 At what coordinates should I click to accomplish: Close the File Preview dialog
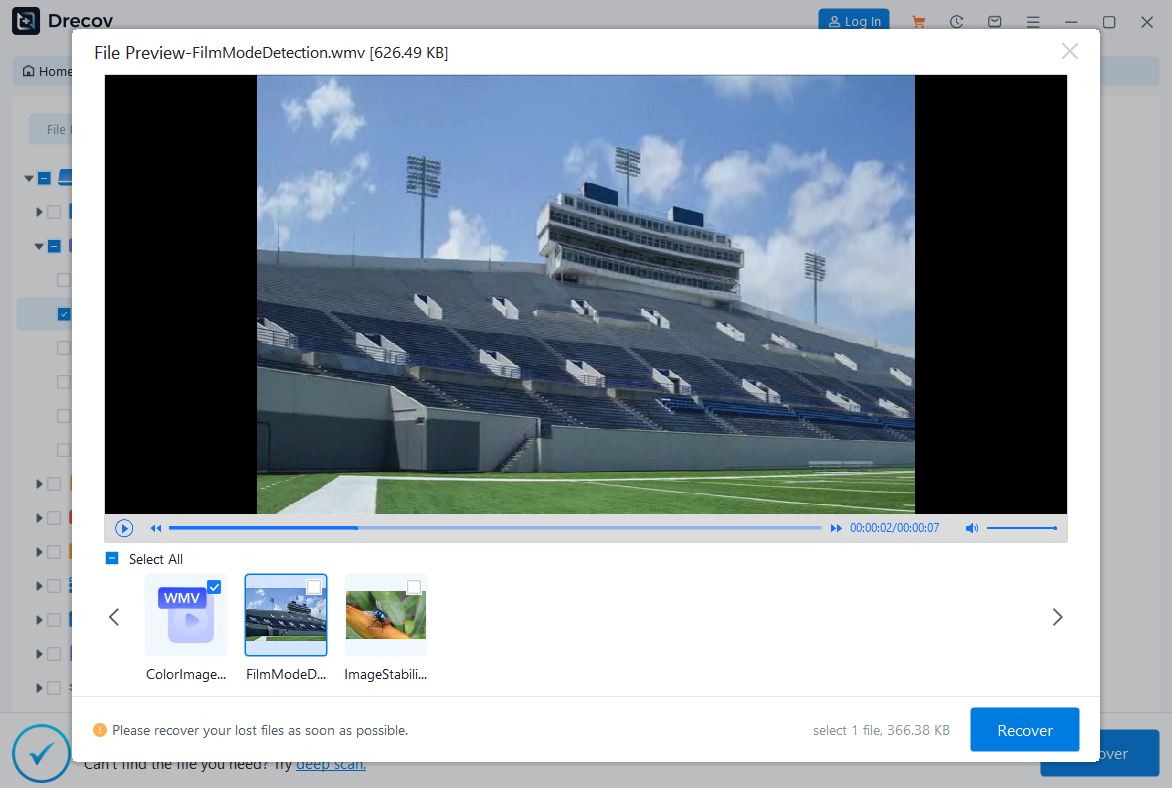point(1069,51)
